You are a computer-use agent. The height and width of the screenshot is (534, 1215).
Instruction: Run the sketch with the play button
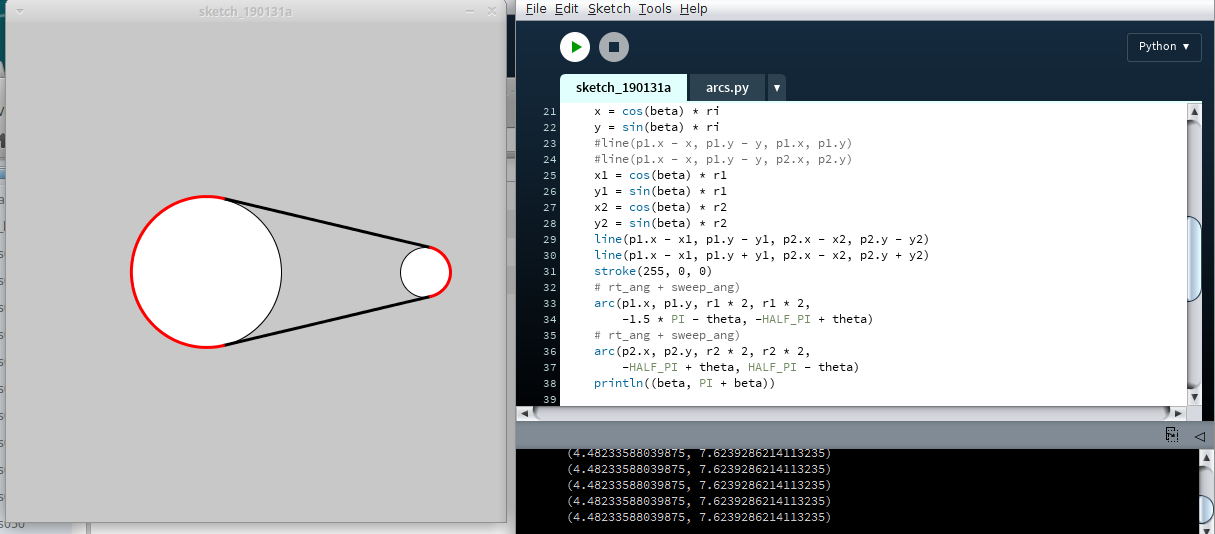point(574,47)
